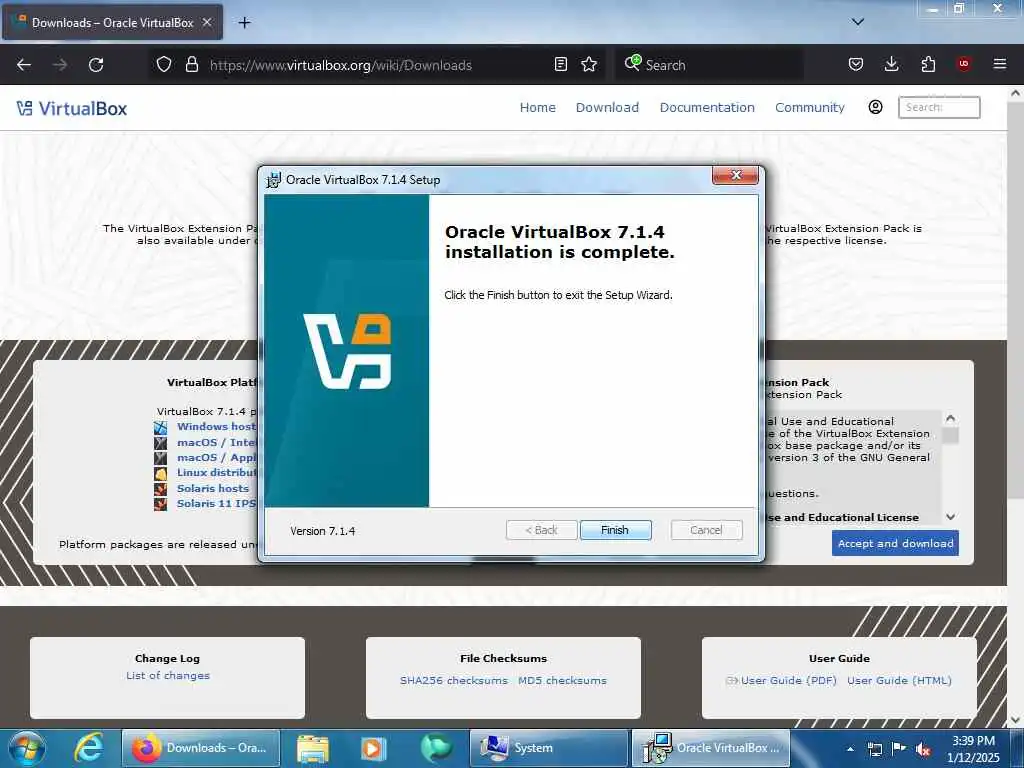Click the muted volume tray icon
The height and width of the screenshot is (768, 1024).
[x=923, y=749]
